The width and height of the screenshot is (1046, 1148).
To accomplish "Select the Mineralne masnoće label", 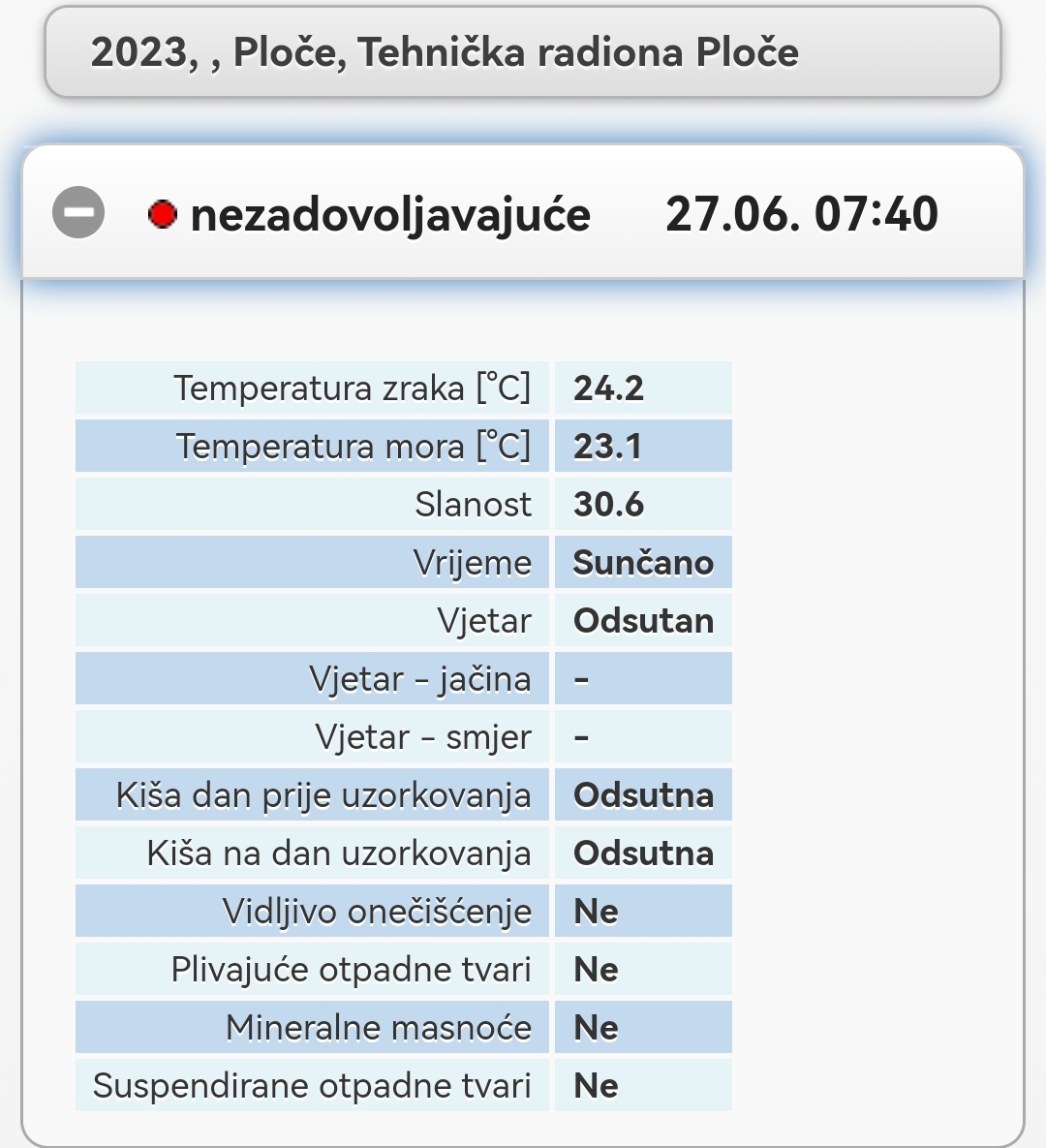I will tap(379, 1027).
